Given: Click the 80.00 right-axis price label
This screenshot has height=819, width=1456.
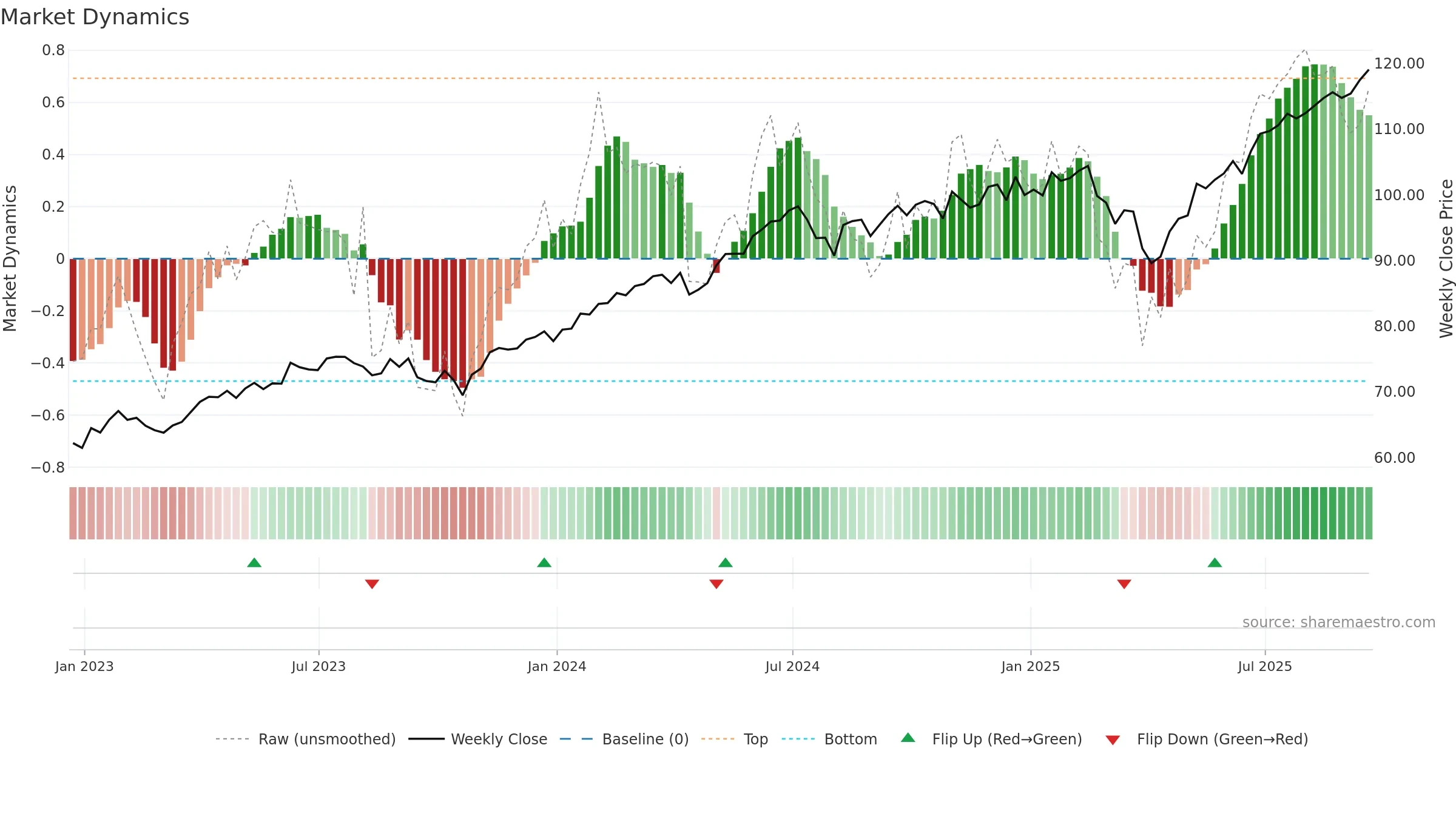Looking at the screenshot, I should tap(1395, 326).
